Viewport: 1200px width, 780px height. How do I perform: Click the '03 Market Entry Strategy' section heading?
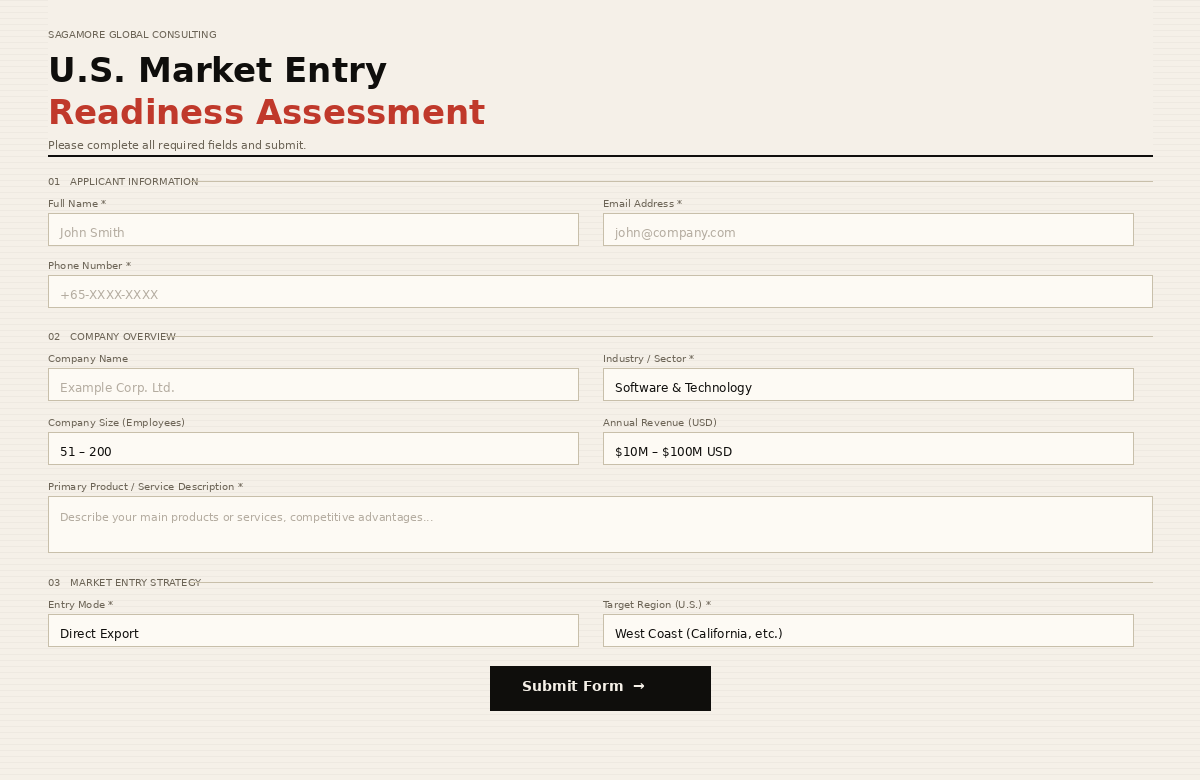[x=124, y=583]
